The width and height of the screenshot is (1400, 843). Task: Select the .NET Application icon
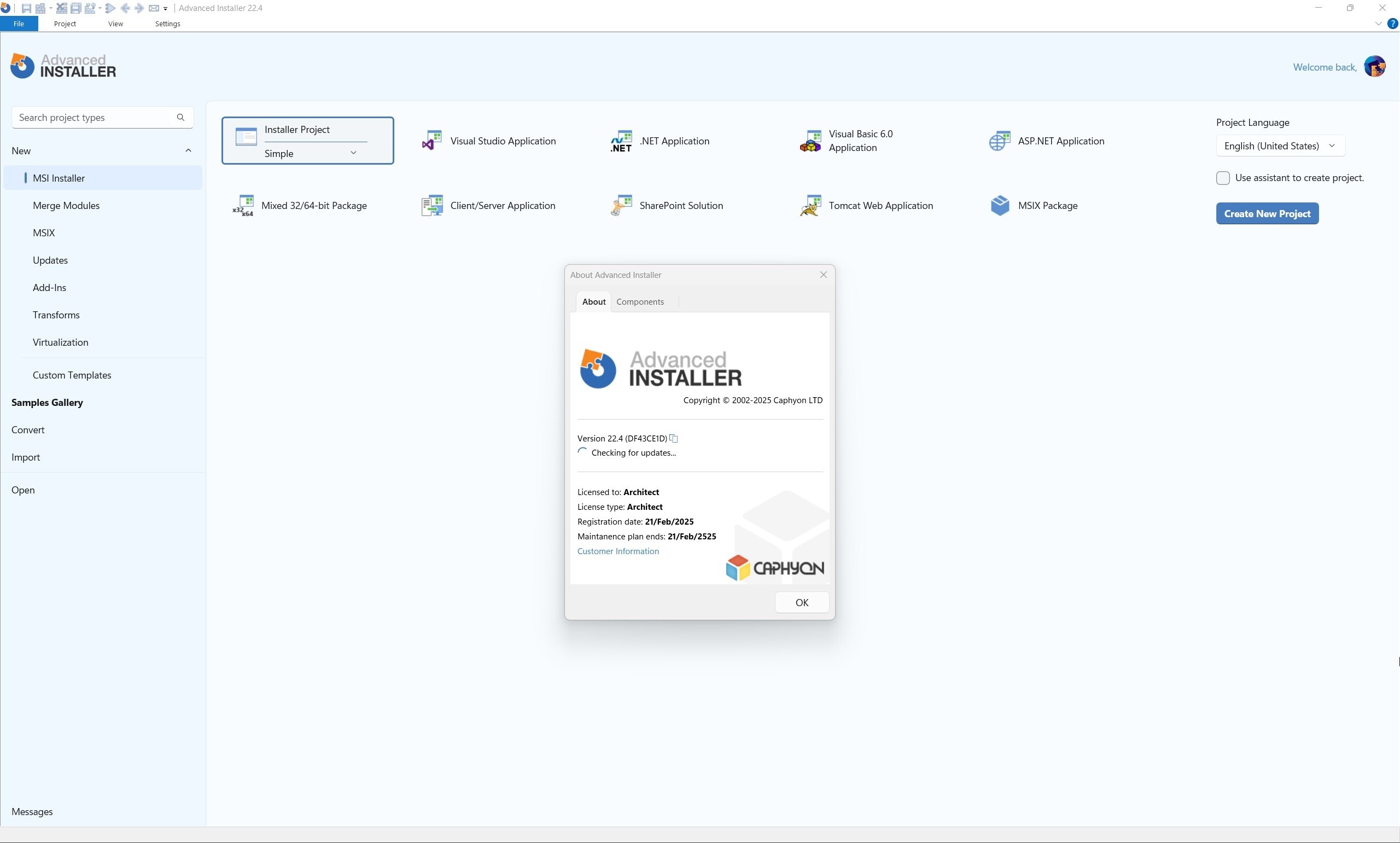(x=621, y=141)
